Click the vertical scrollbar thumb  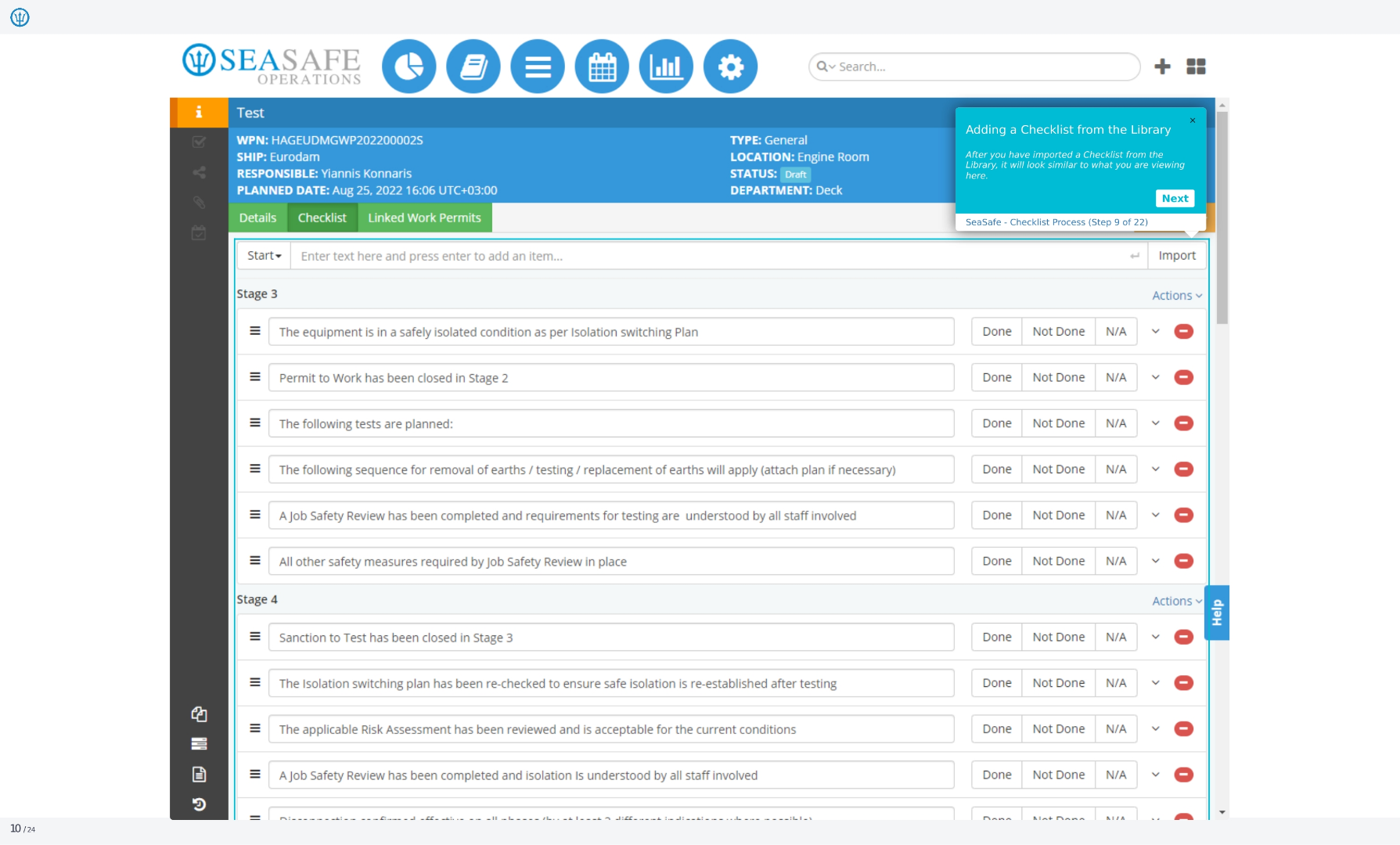(x=1222, y=218)
